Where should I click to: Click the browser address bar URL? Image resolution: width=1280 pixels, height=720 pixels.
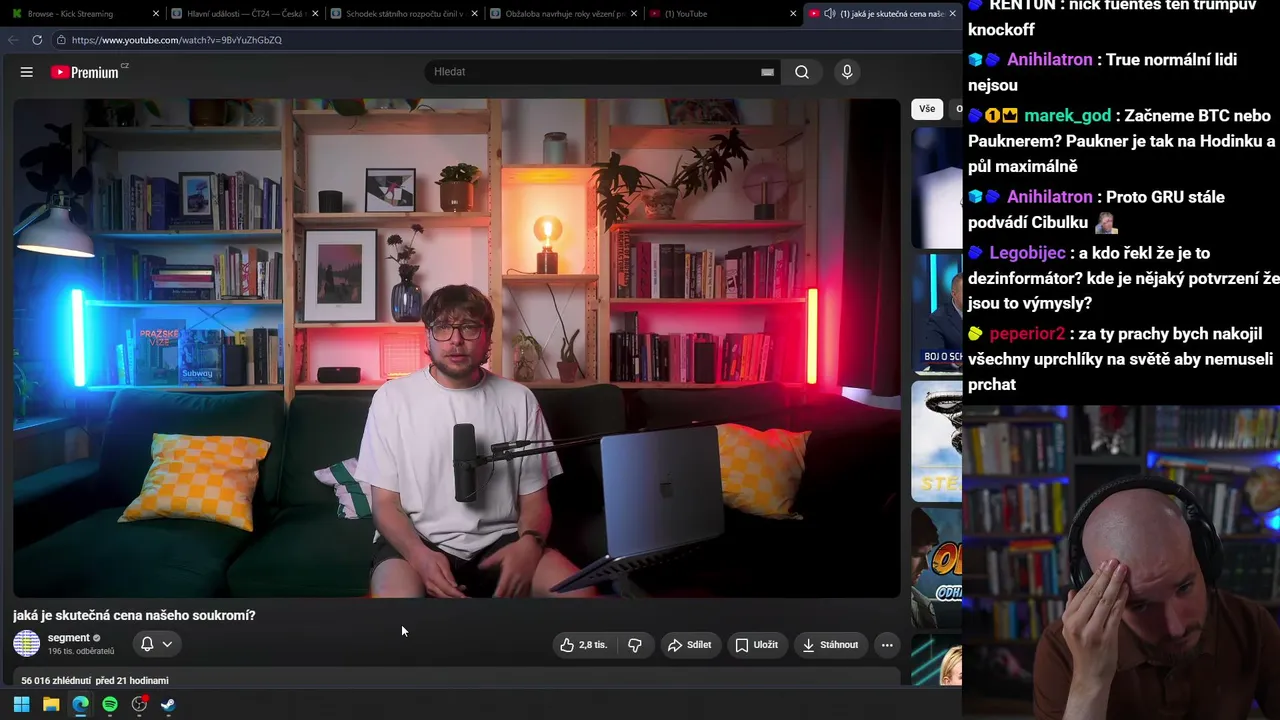click(177, 40)
